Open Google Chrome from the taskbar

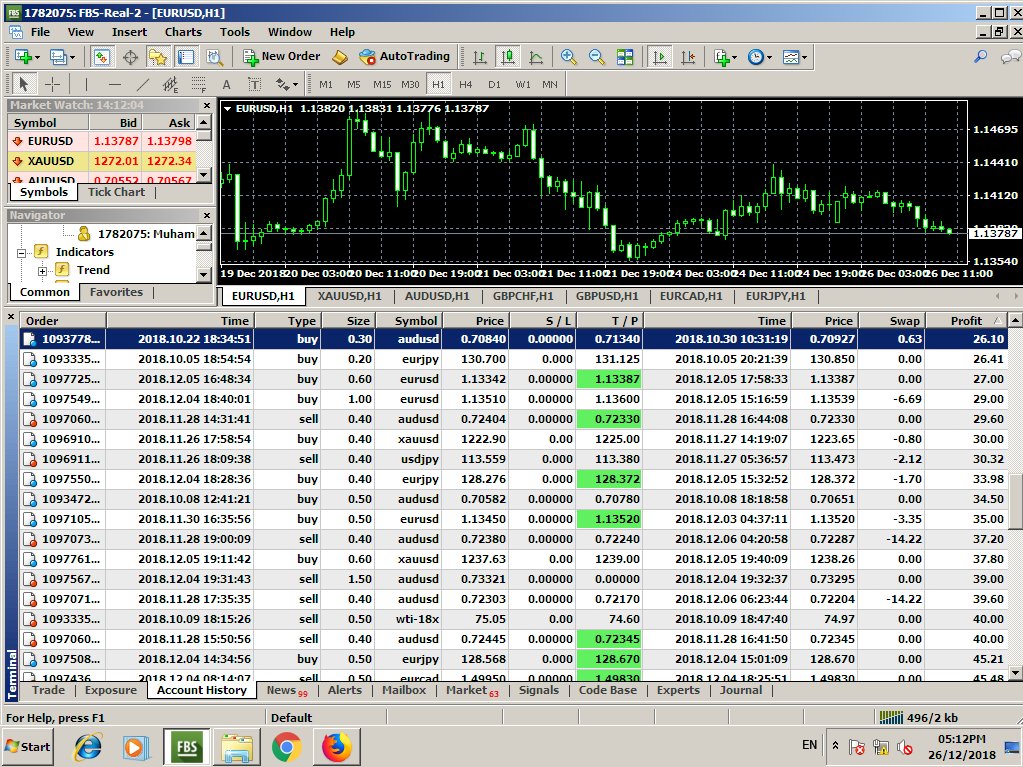[x=286, y=747]
